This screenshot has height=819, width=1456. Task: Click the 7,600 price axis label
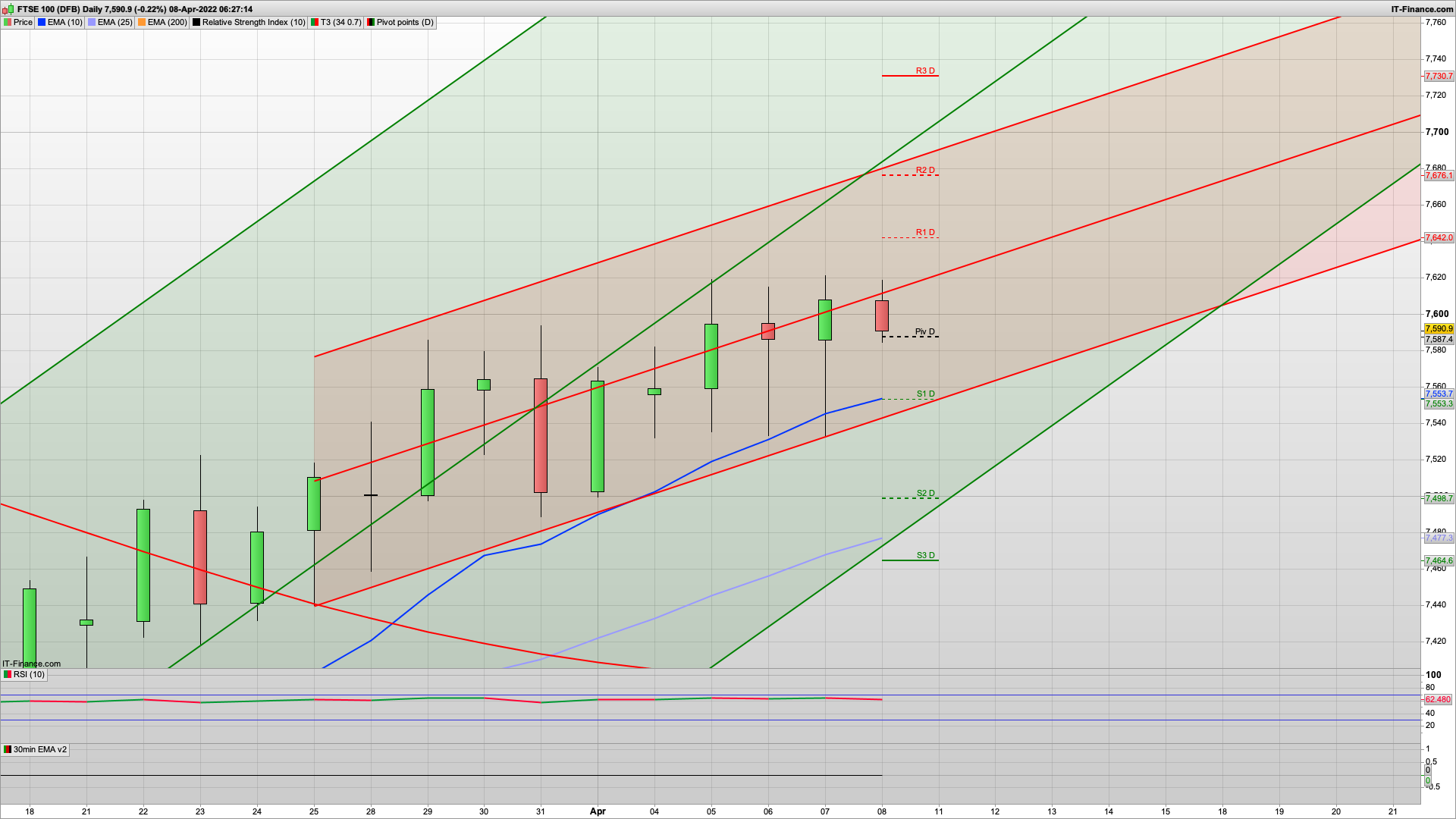click(x=1436, y=314)
